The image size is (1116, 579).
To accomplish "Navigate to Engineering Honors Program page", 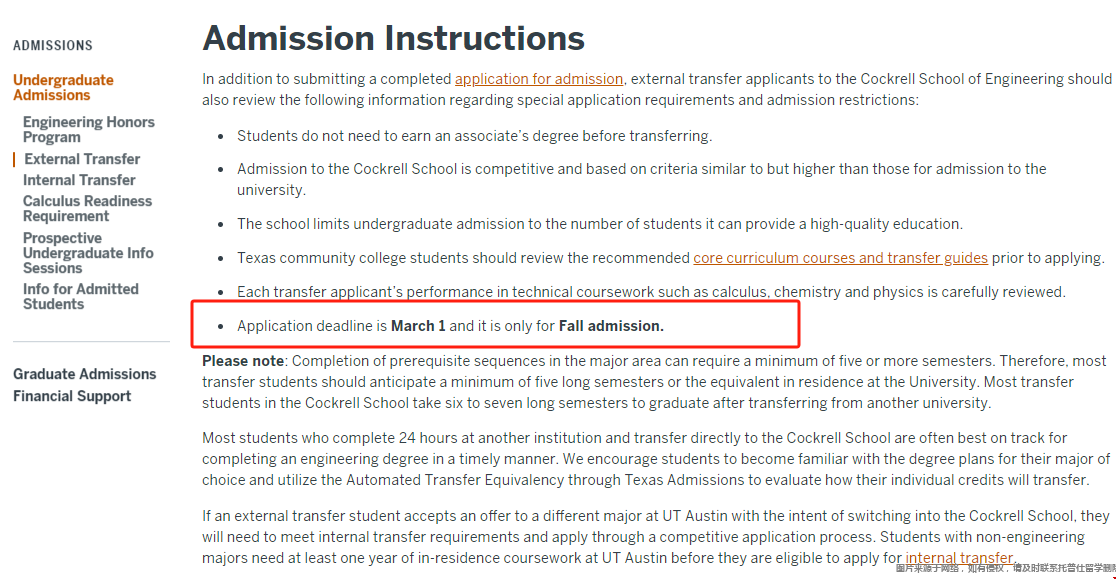I will click(x=88, y=128).
